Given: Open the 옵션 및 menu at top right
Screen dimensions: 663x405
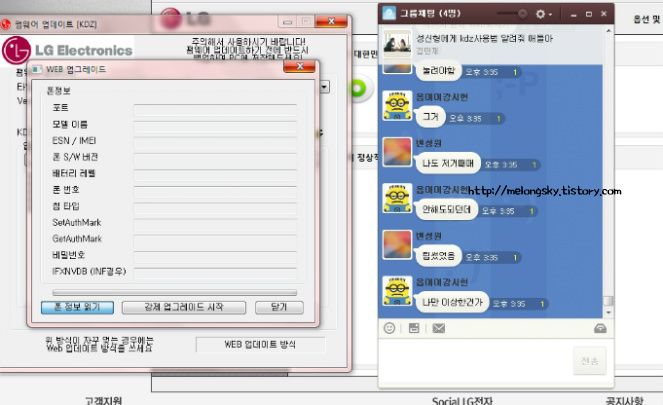Looking at the screenshot, I should point(647,19).
